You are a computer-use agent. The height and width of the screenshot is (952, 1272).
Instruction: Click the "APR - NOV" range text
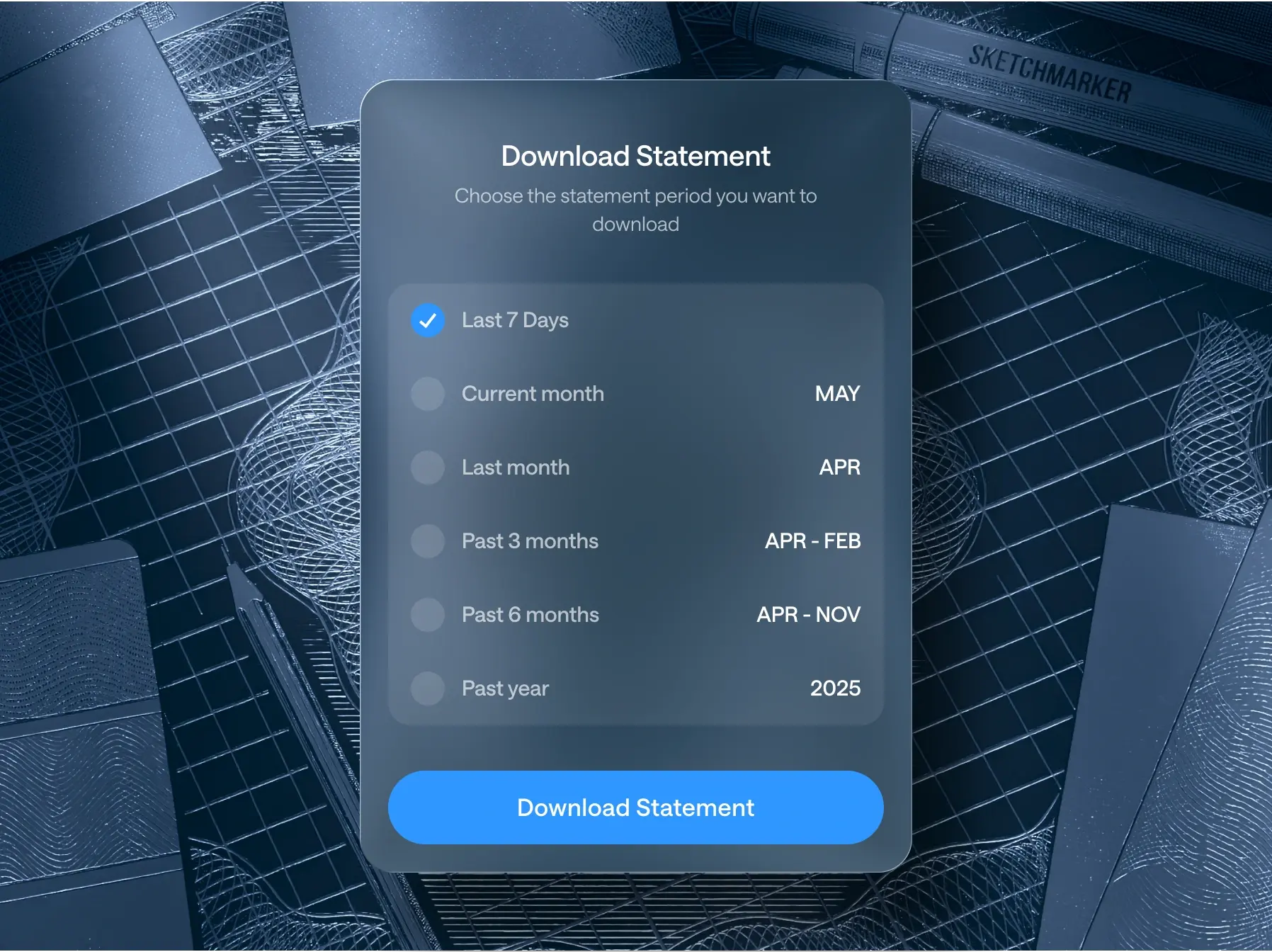809,615
